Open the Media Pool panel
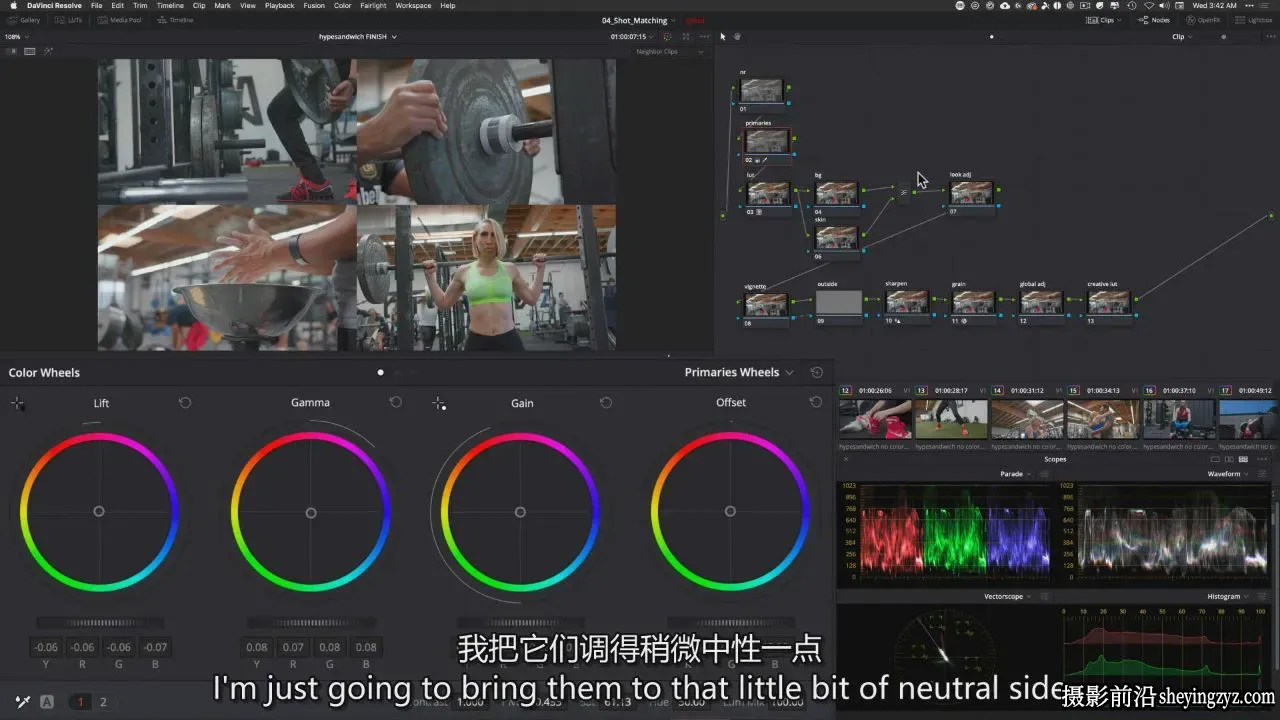Image resolution: width=1280 pixels, height=720 pixels. click(120, 20)
